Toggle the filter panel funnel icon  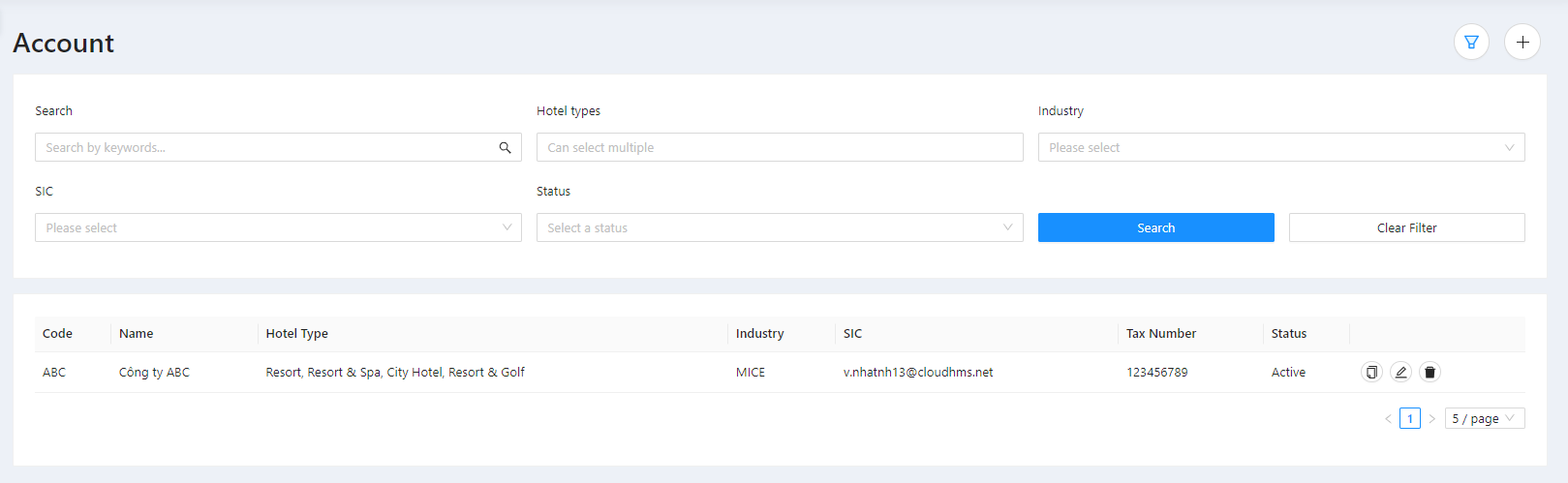tap(1471, 42)
